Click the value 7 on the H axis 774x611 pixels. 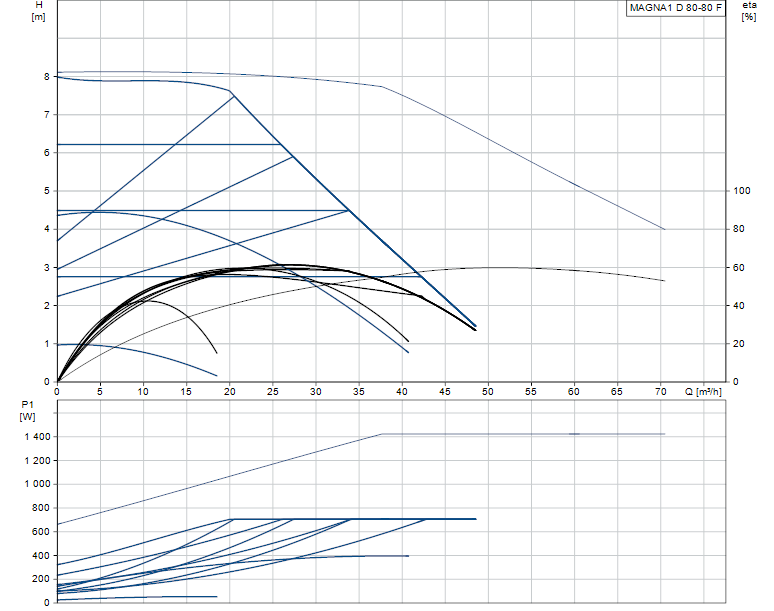(47, 115)
